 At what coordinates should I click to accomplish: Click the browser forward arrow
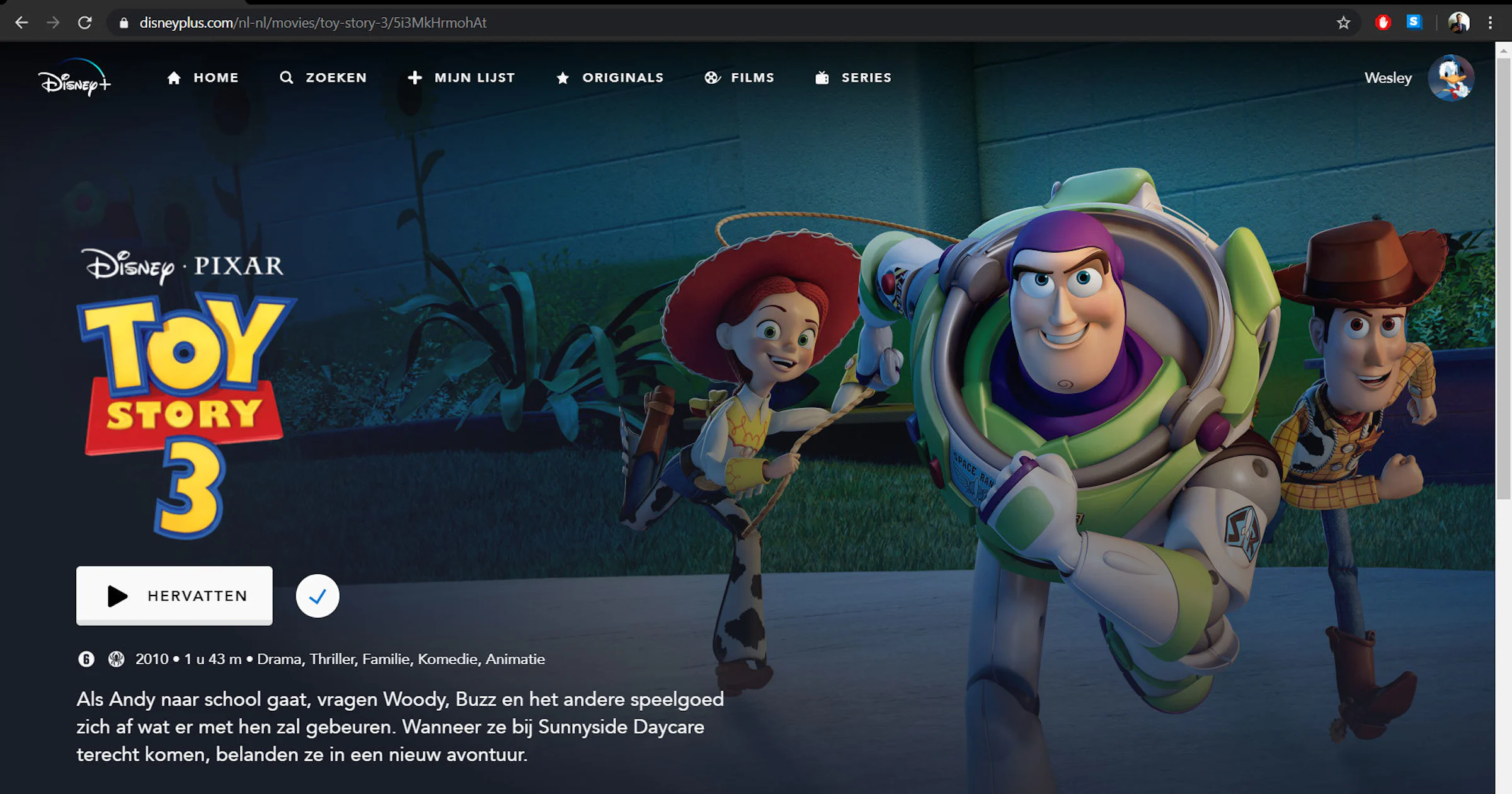pyautogui.click(x=54, y=23)
